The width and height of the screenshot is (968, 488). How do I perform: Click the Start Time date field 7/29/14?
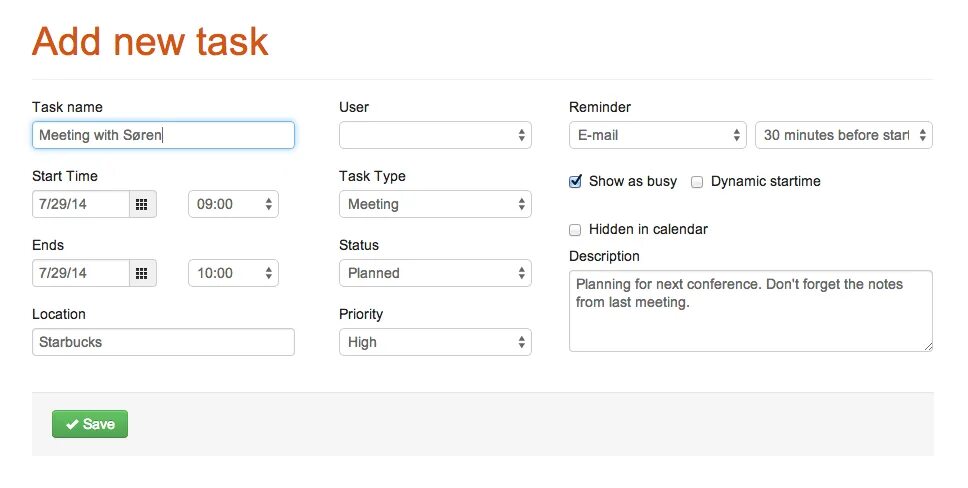pos(81,204)
